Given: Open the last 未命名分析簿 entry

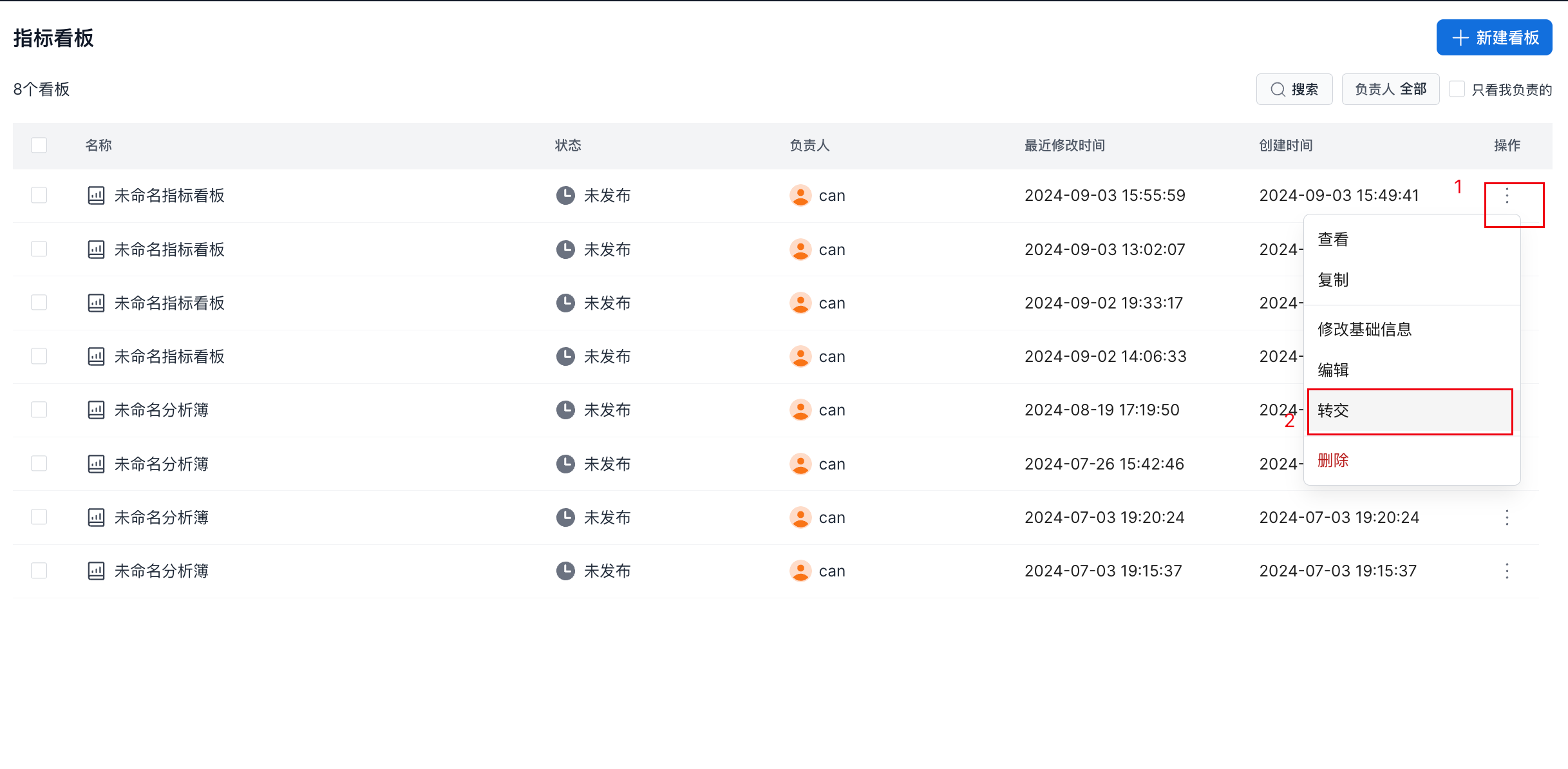Looking at the screenshot, I should click(x=161, y=571).
